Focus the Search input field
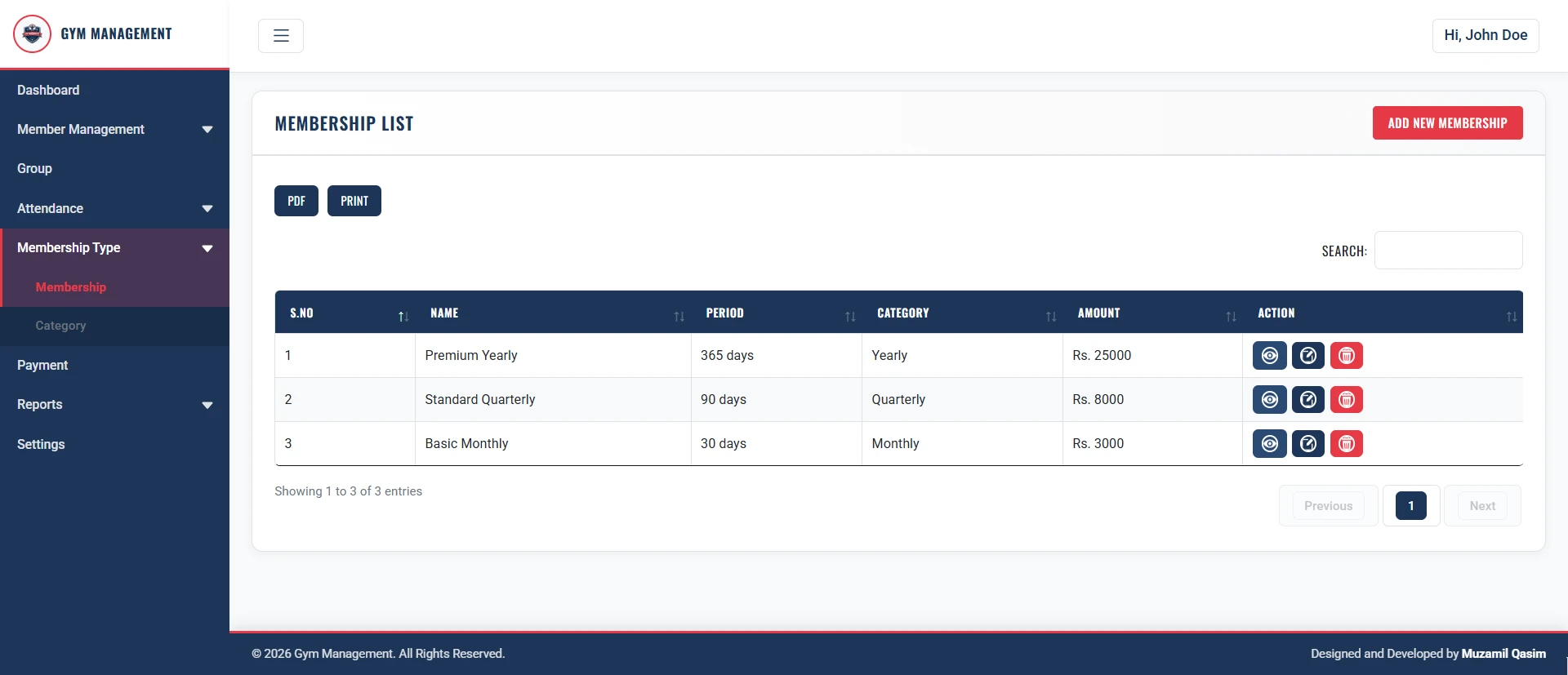 coord(1449,250)
